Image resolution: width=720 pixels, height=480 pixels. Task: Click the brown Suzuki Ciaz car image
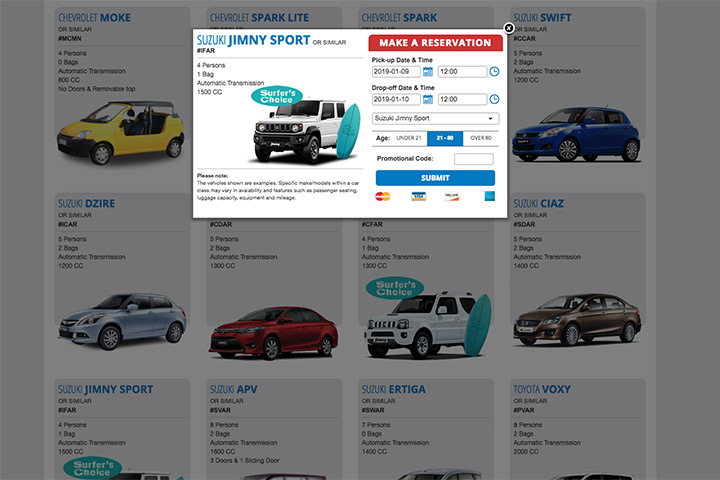coord(577,319)
